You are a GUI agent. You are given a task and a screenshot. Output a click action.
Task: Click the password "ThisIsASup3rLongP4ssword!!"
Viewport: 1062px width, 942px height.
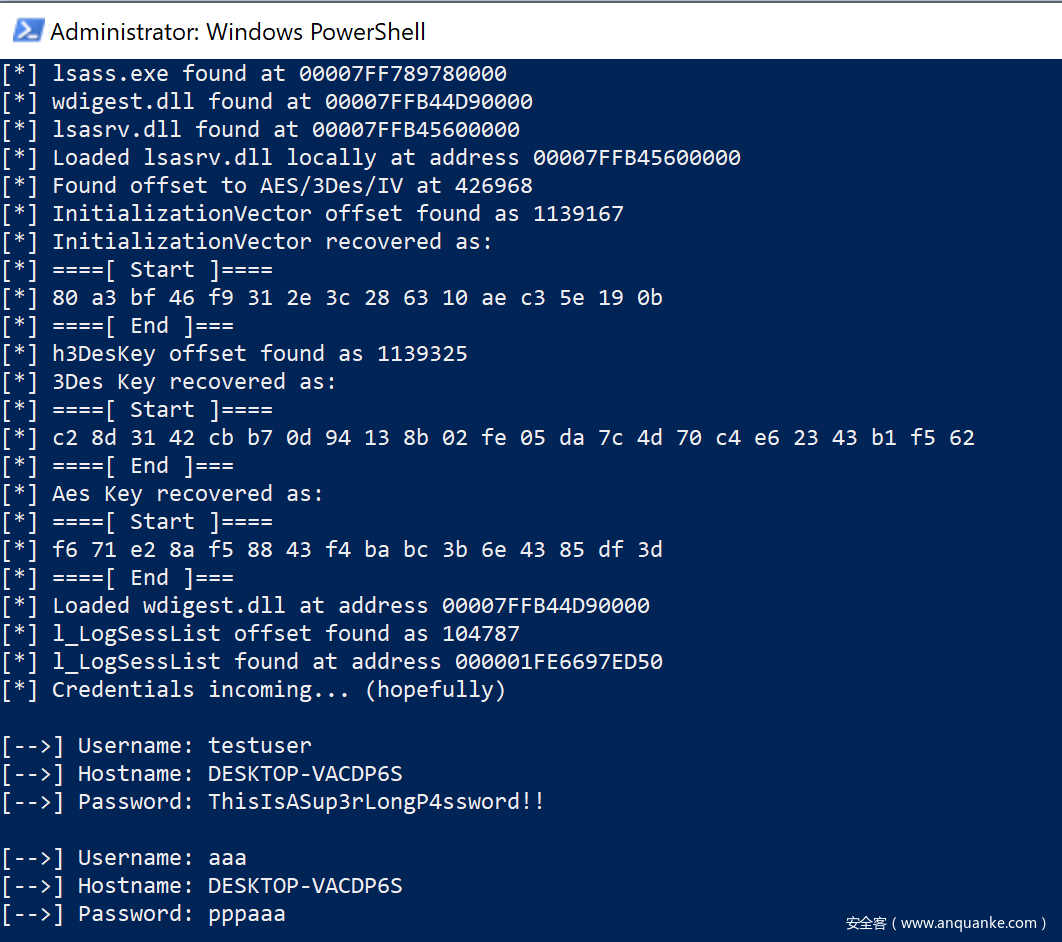coord(377,802)
